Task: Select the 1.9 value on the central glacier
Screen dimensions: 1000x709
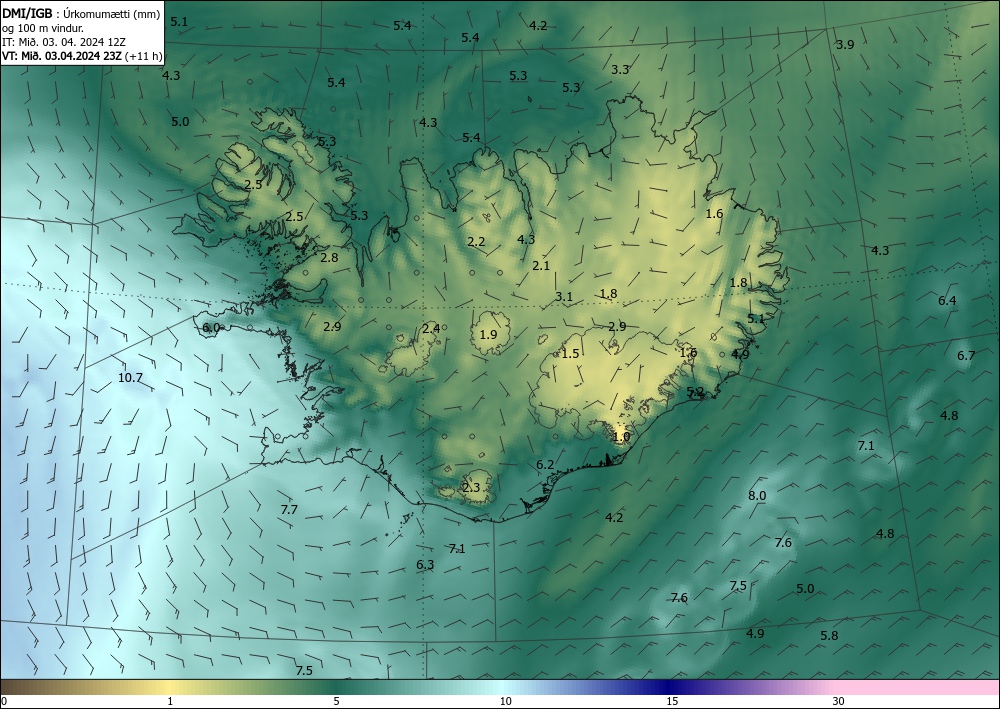Action: [489, 335]
